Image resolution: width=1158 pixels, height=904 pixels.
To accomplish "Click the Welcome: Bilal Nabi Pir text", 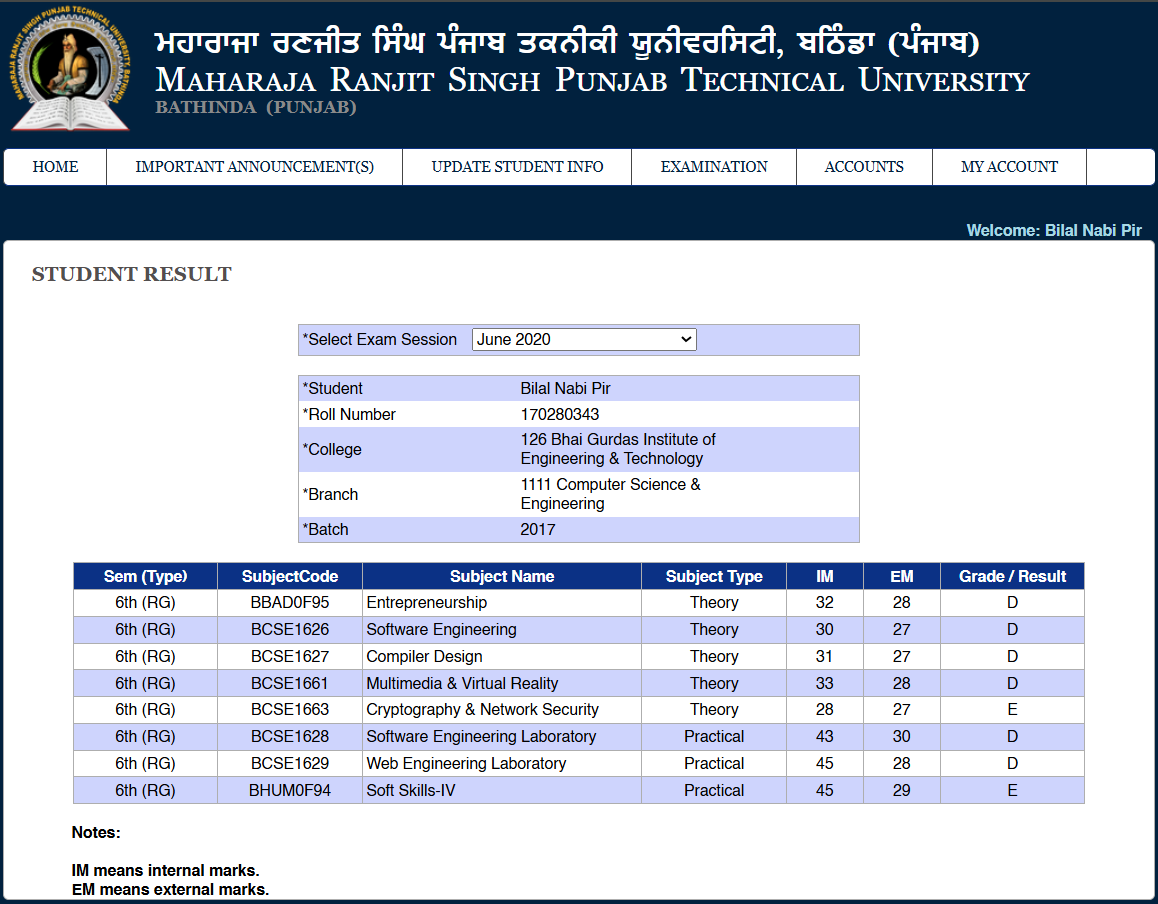I will pos(1053,231).
